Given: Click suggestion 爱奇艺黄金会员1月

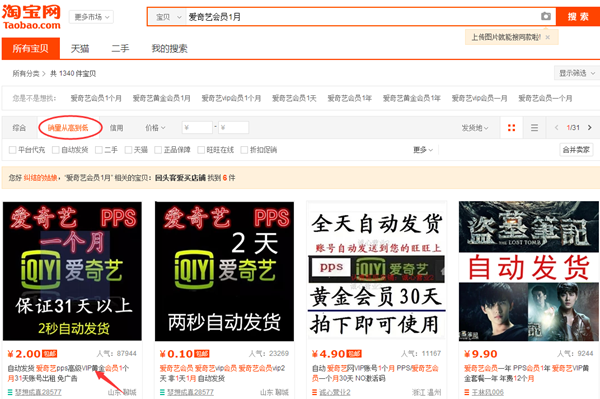Looking at the screenshot, I should click(161, 98).
